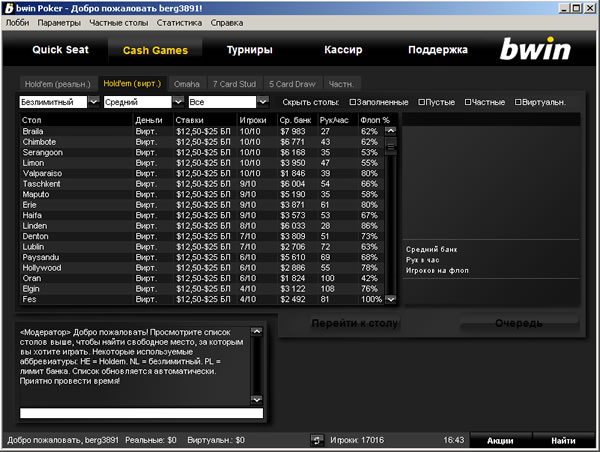600x452 pixels.
Task: Sort by the Деньги column header
Action: coord(153,120)
